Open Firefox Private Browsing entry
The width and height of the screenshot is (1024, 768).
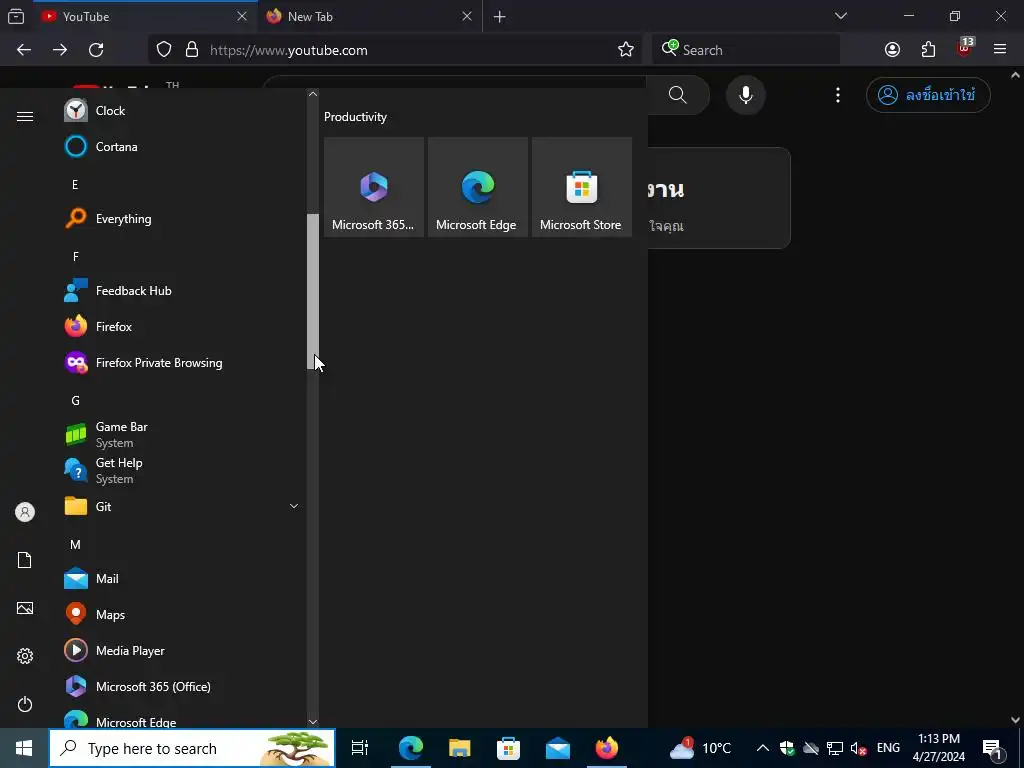[182, 362]
